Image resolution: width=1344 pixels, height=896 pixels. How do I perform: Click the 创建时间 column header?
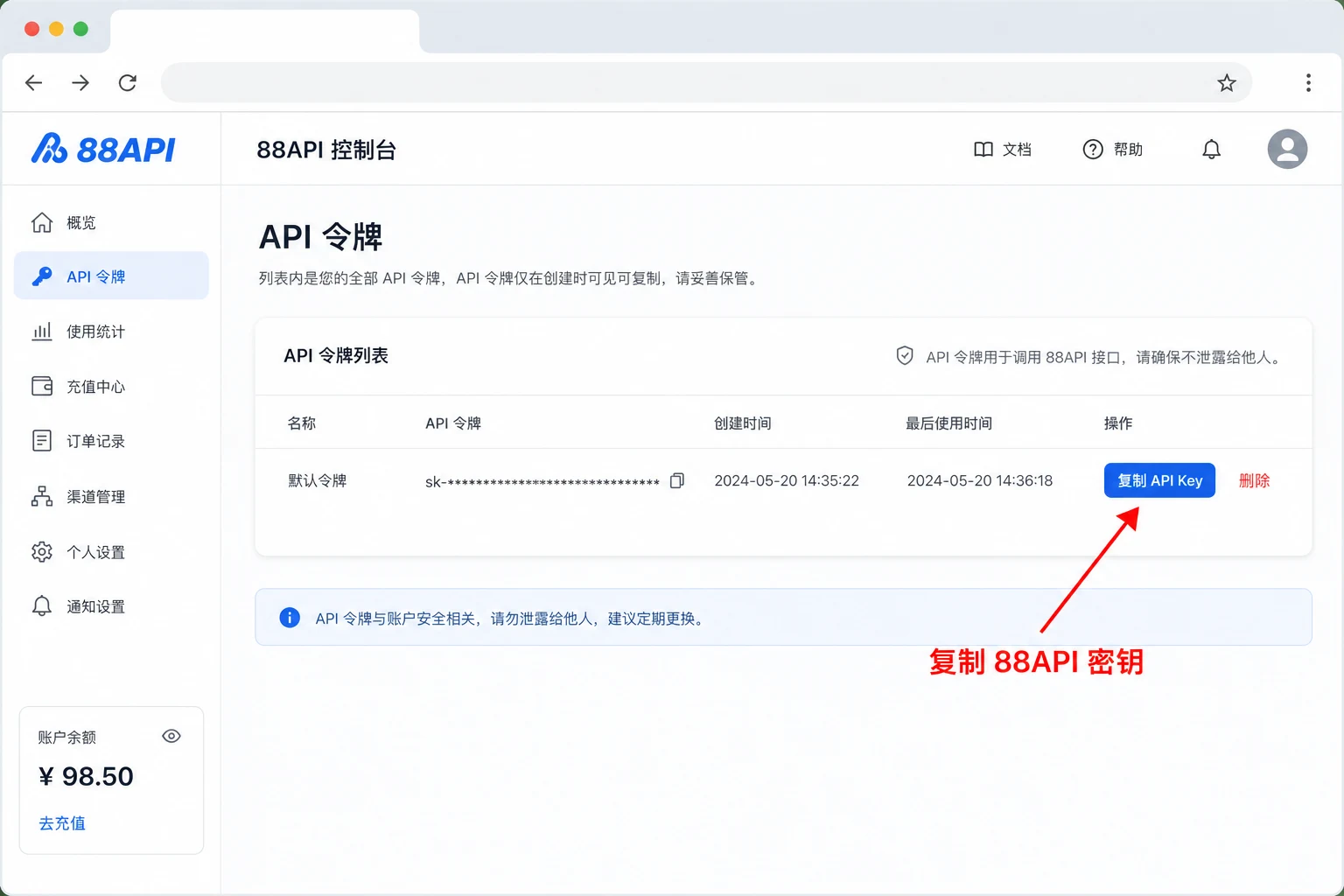[x=743, y=423]
